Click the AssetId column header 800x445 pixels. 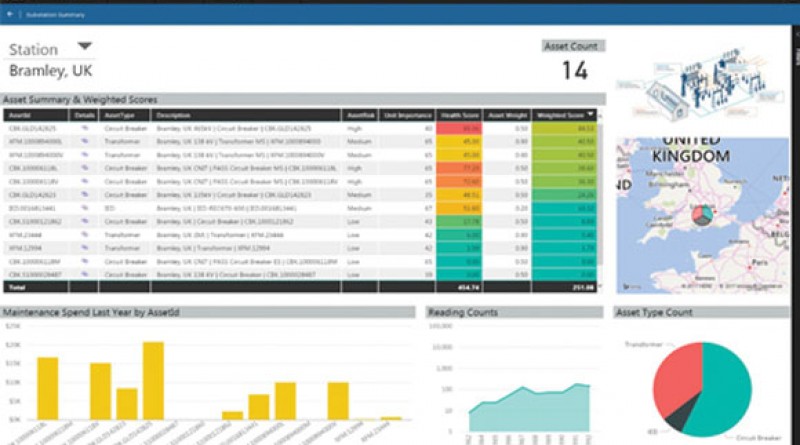(x=22, y=115)
